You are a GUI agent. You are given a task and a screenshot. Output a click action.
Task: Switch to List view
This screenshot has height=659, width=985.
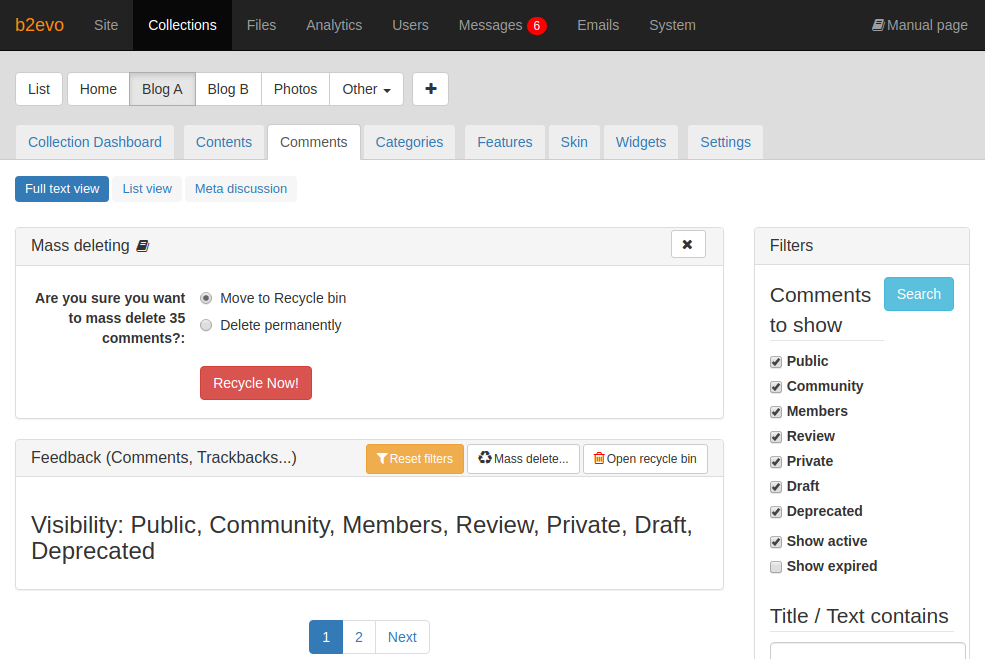pyautogui.click(x=147, y=188)
